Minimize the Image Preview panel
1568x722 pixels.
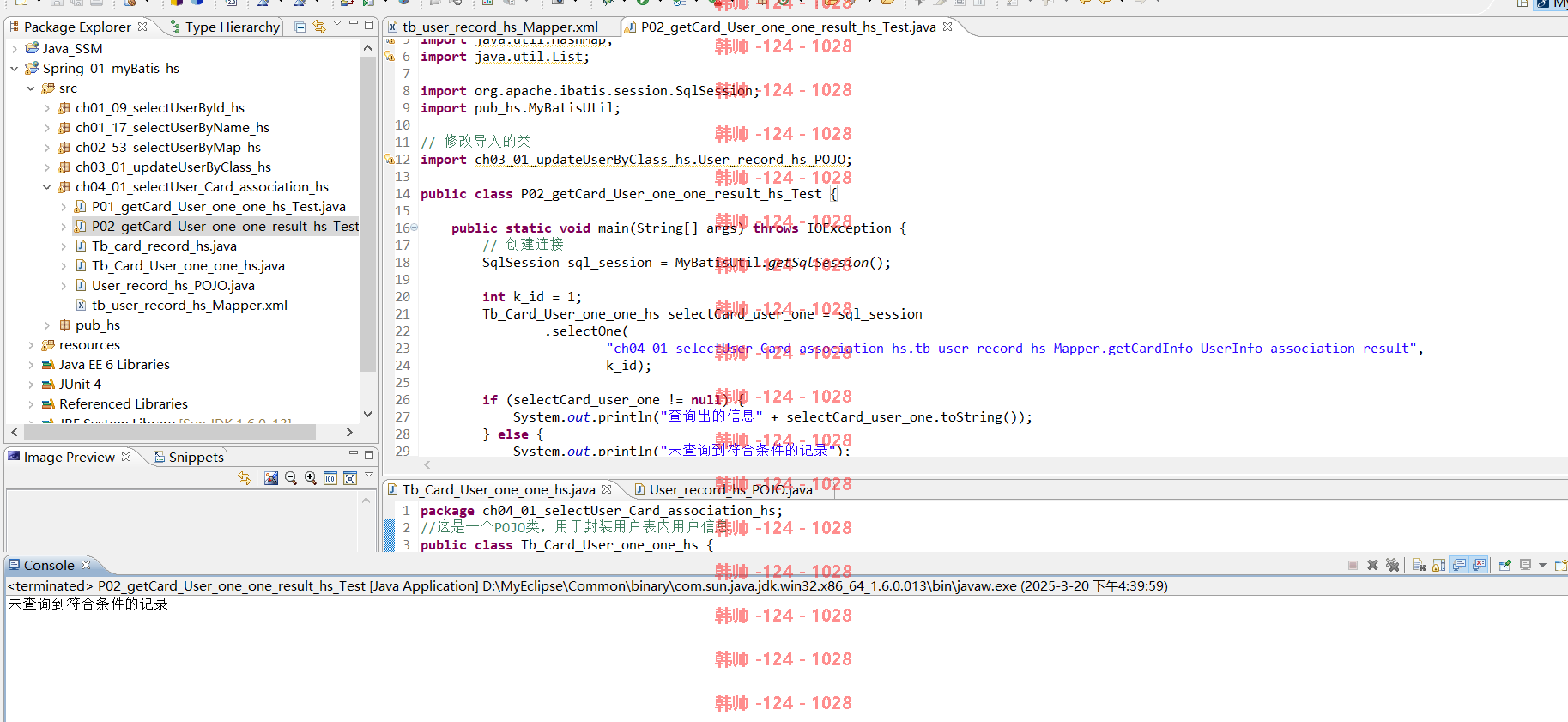[x=353, y=453]
